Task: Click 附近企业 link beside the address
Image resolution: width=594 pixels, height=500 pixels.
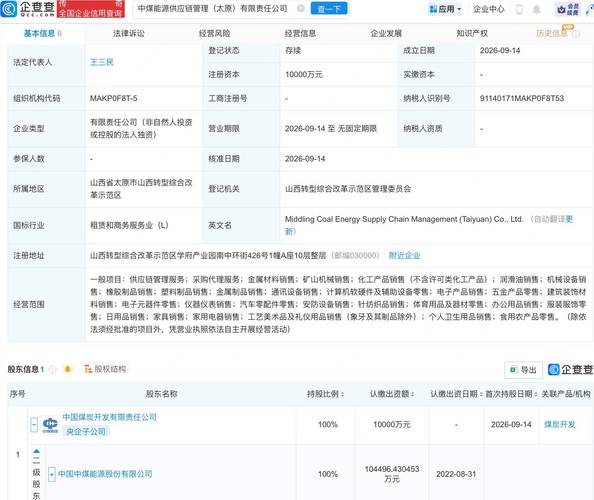Action: (405, 255)
